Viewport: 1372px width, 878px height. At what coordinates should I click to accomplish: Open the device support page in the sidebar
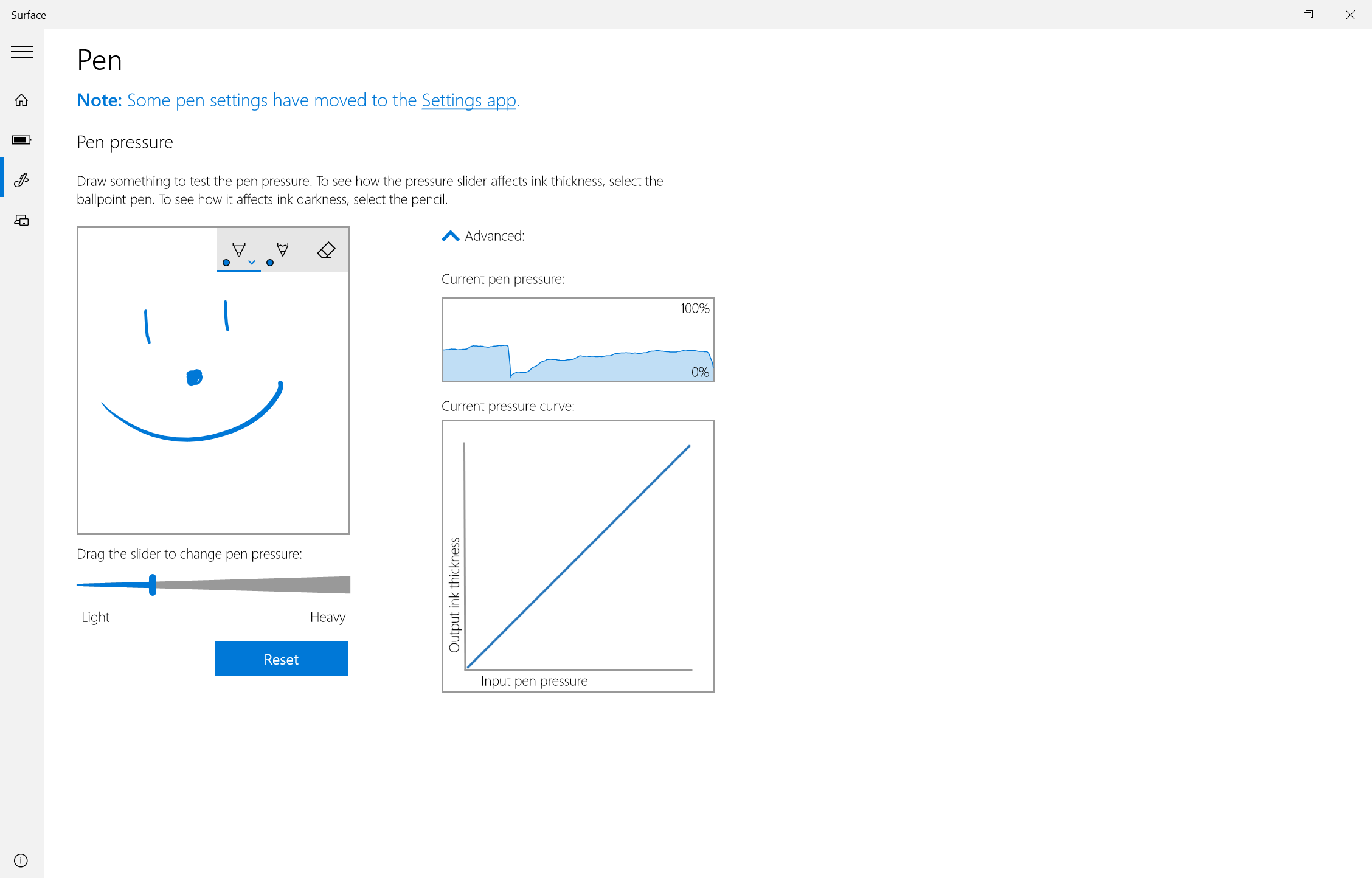point(22,220)
